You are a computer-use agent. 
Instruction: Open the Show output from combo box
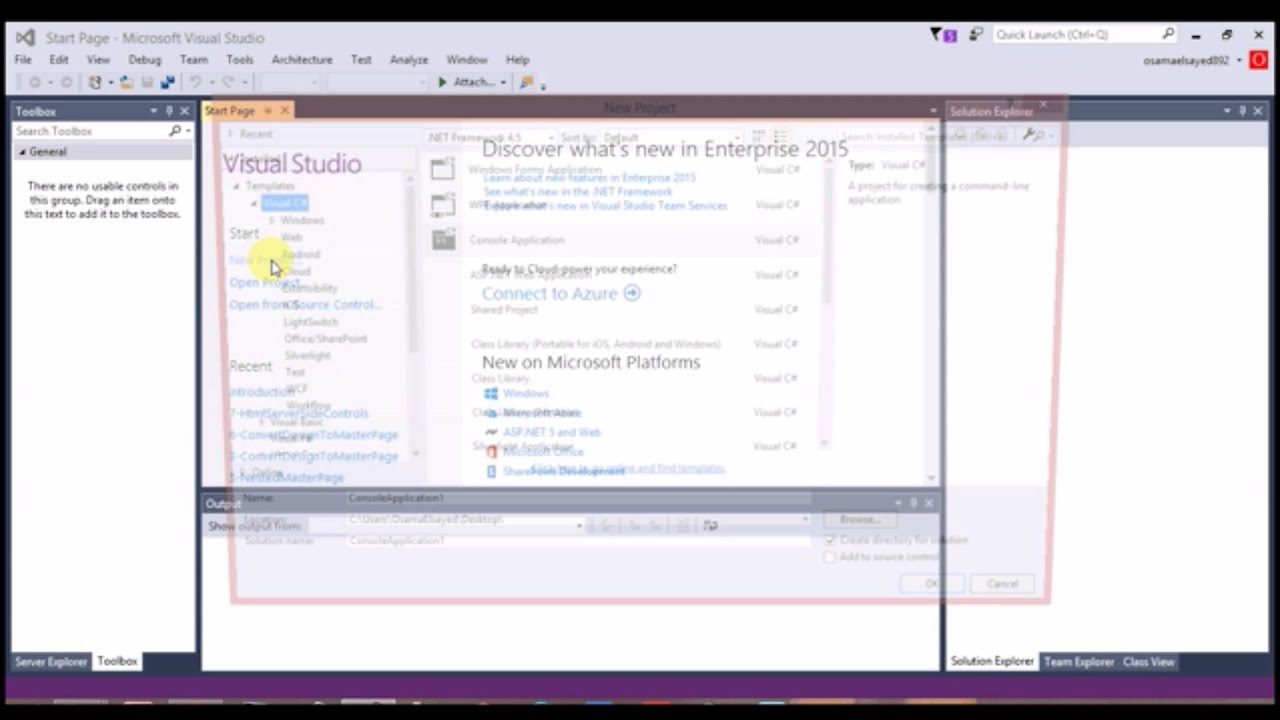(x=445, y=525)
